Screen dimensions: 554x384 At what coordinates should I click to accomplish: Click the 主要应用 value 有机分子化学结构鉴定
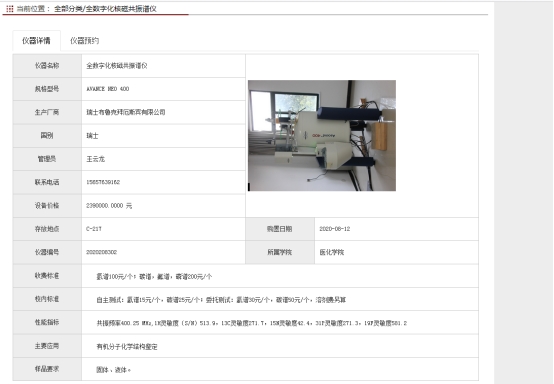tap(127, 347)
